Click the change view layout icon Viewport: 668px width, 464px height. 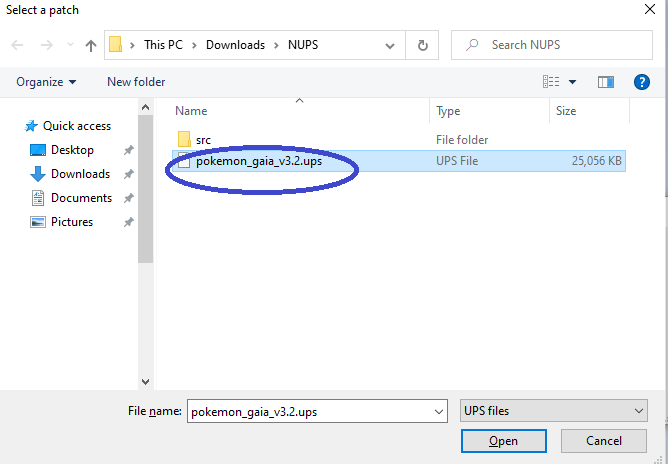click(551, 82)
